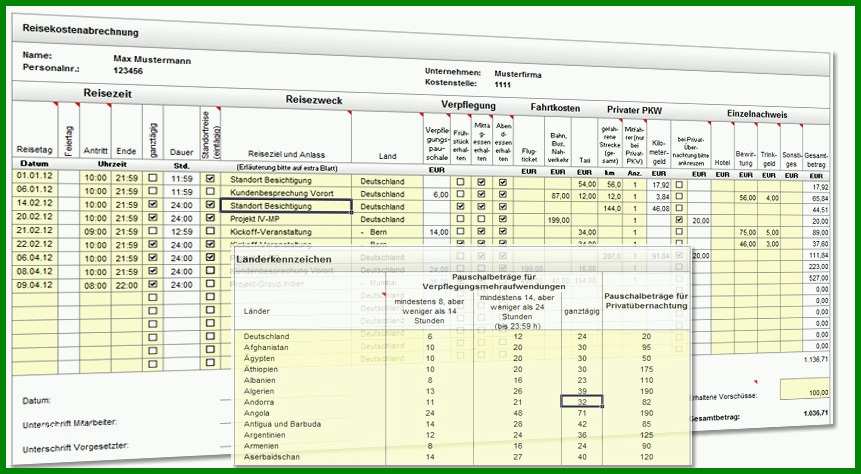Check the Frühstück erhalten box for 01.01.12
The image size is (861, 474).
click(460, 182)
